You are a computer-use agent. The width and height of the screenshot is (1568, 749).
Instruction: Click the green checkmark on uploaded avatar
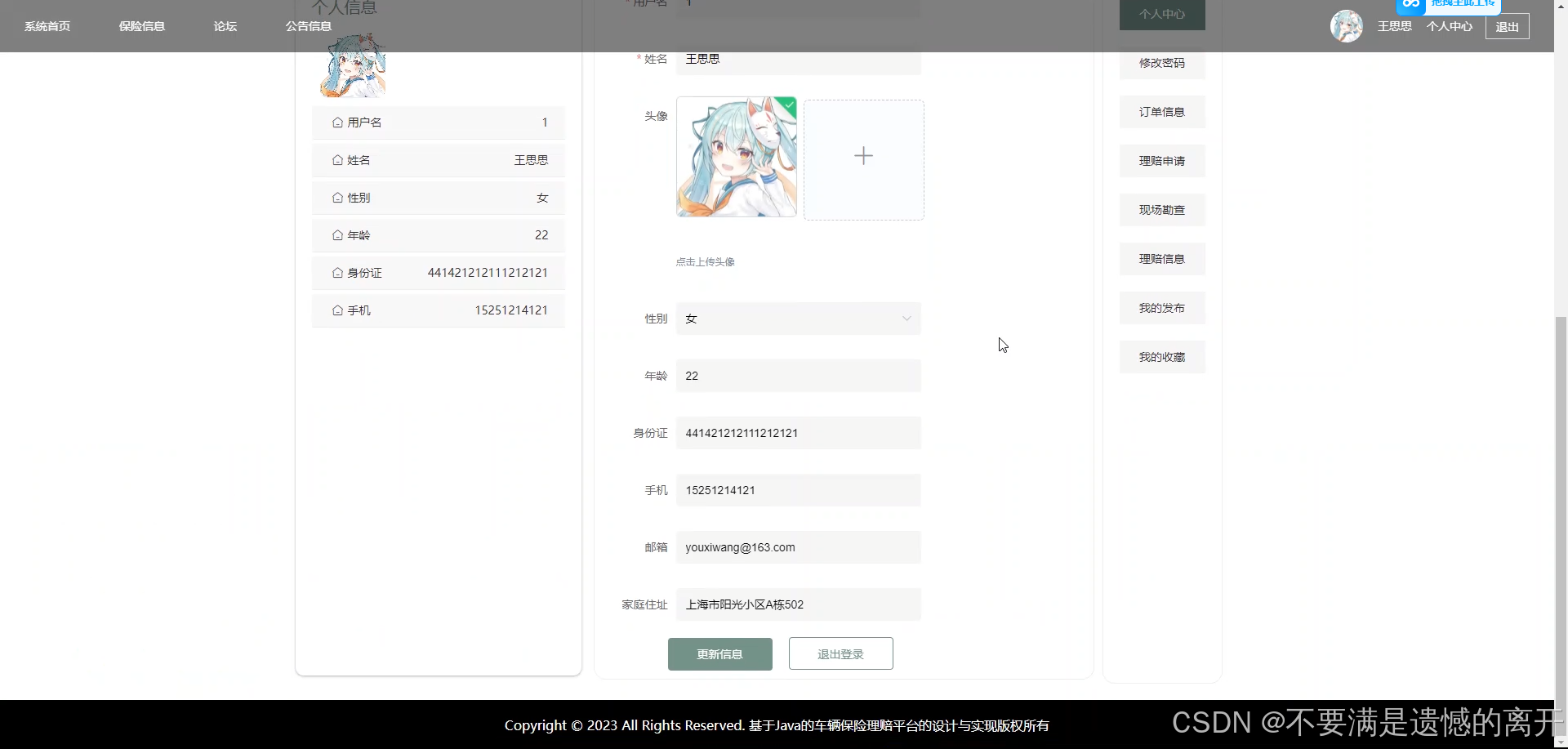(x=789, y=104)
